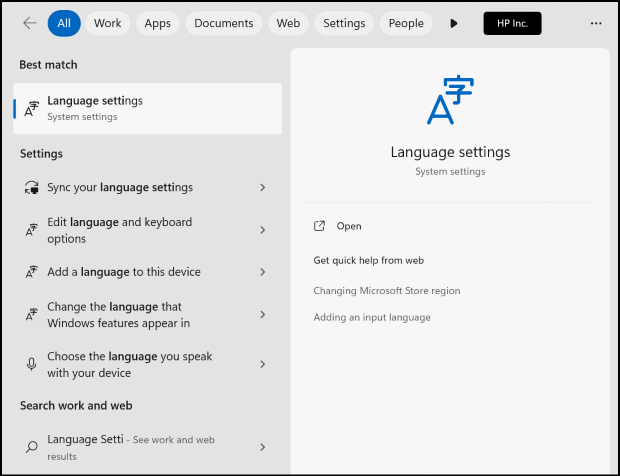
Task: Click microphone icon for speech language
Action: click(x=31, y=365)
